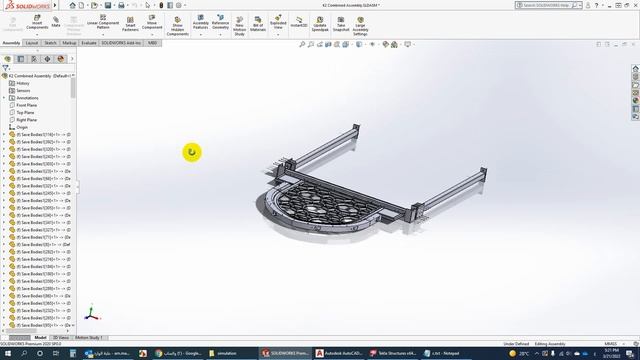Click the Smart Fasteners tool

130,24
